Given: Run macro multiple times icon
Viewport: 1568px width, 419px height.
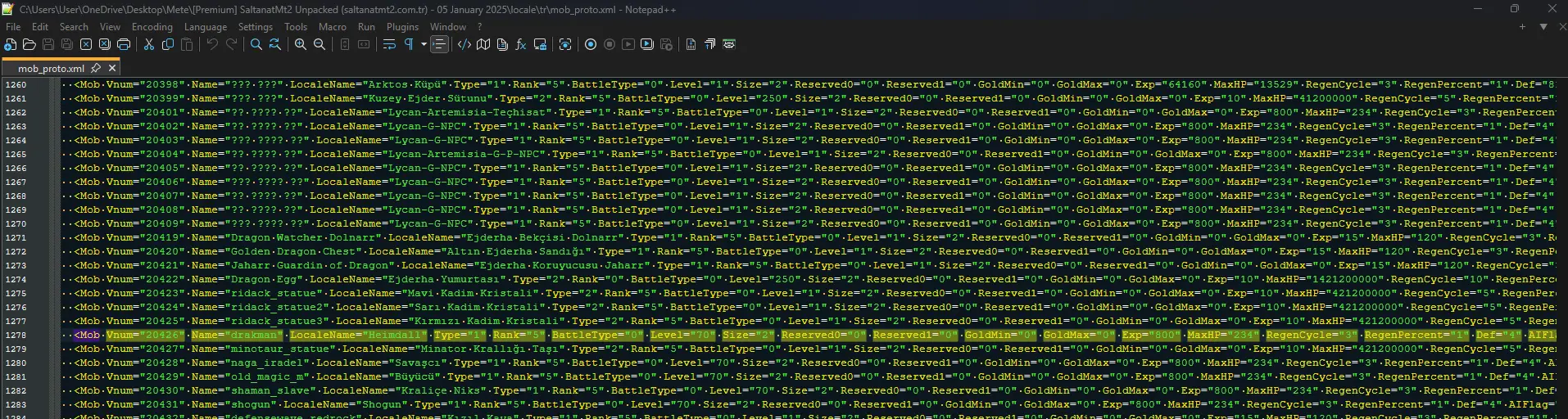Looking at the screenshot, I should 647,44.
